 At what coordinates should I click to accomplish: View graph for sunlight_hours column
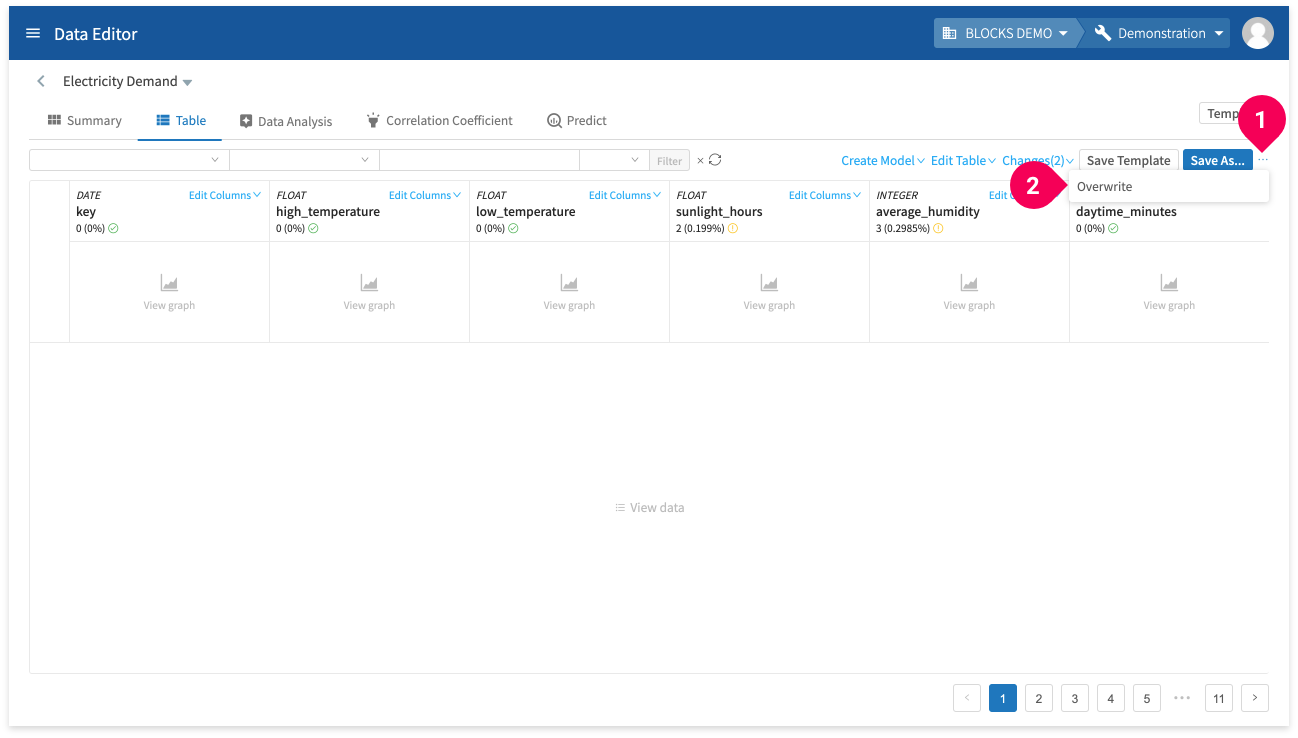769,292
